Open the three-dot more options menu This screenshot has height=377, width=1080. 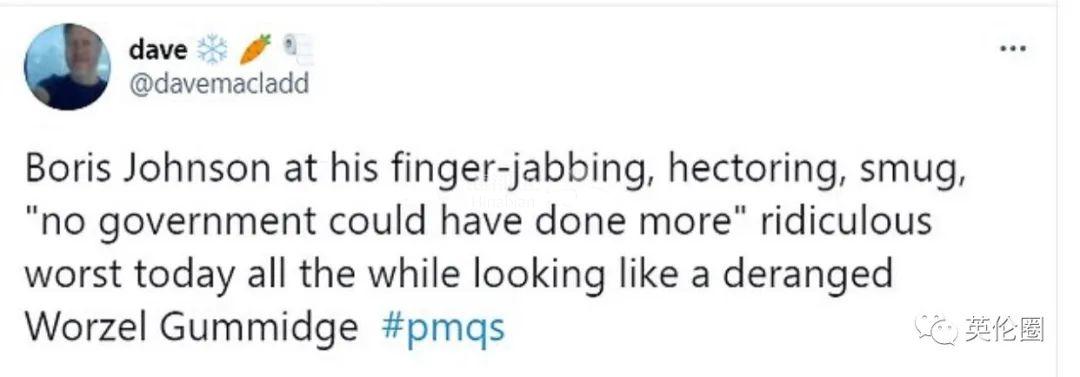tap(1013, 48)
